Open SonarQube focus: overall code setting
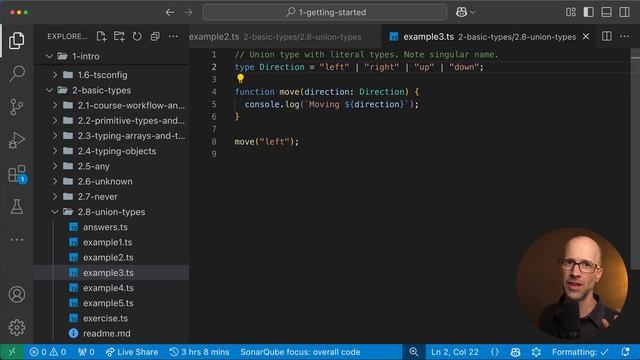The height and width of the screenshot is (360, 640). (300, 352)
